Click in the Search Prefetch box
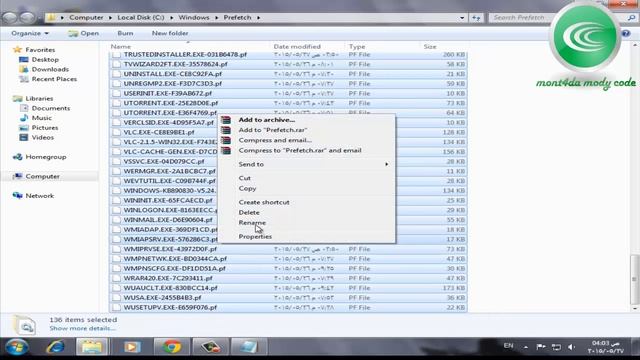Screen dimensions: 640x360 coord(519,18)
